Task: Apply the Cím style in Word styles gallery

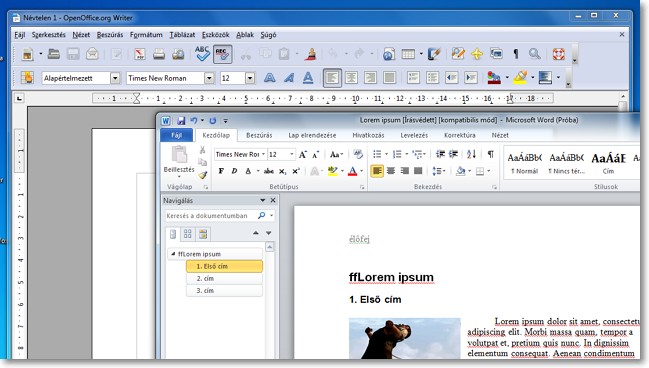Action: [608, 164]
